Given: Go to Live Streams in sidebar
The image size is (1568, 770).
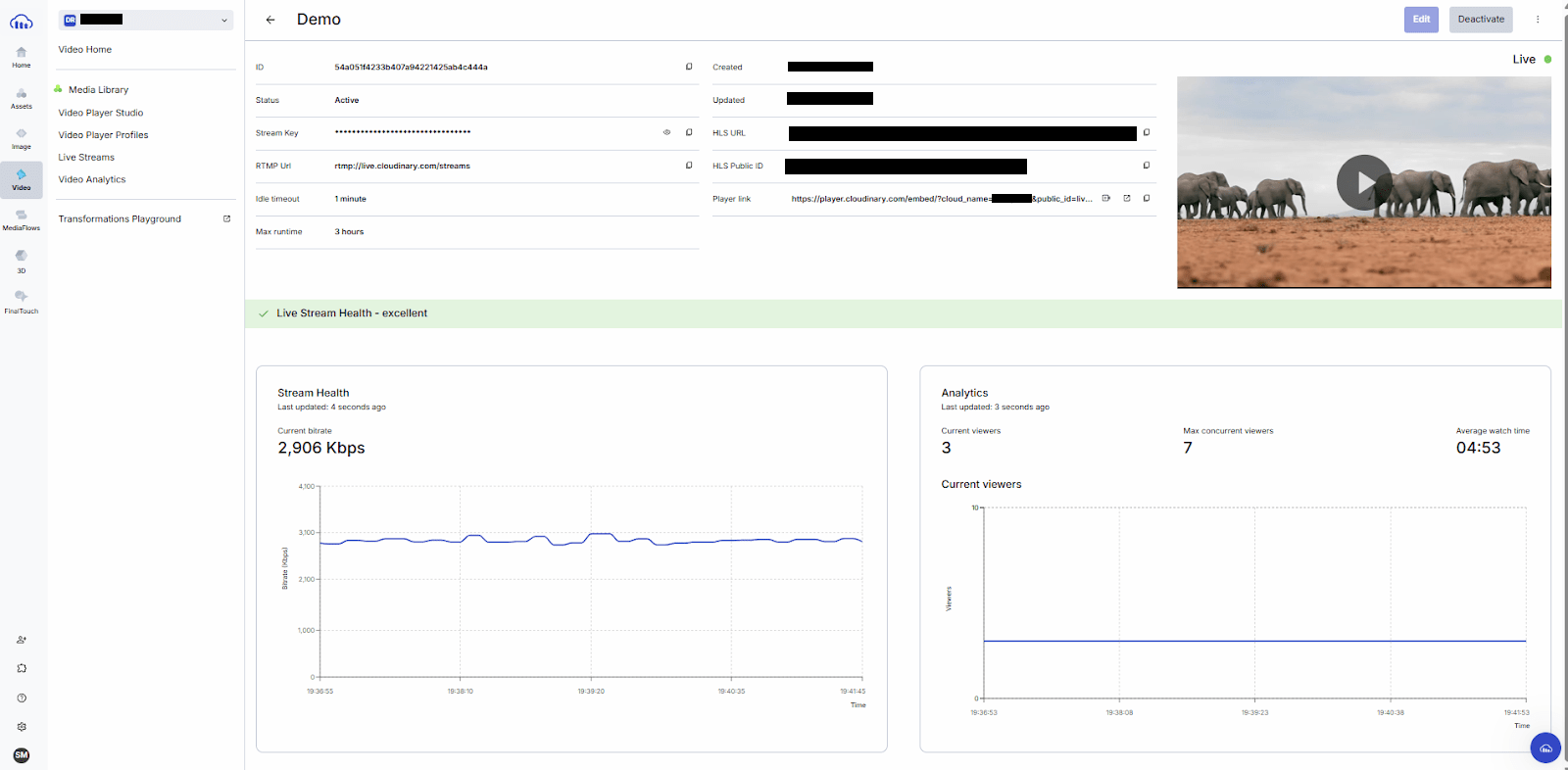Looking at the screenshot, I should pos(86,158).
